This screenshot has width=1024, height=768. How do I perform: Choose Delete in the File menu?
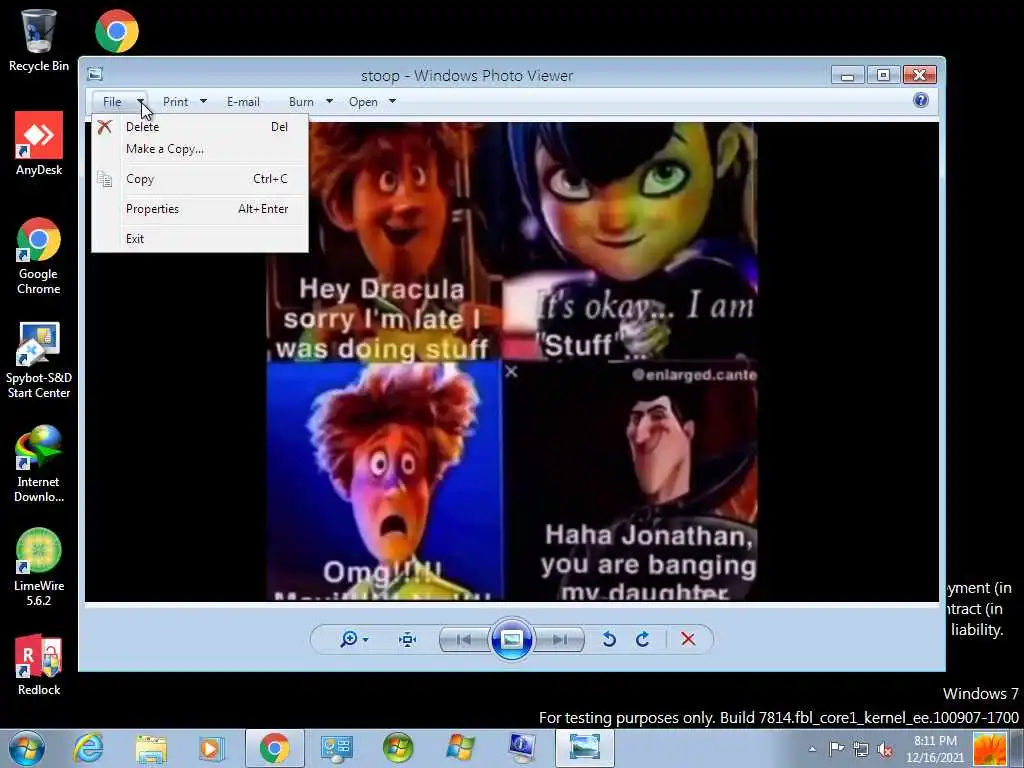[x=200, y=127]
